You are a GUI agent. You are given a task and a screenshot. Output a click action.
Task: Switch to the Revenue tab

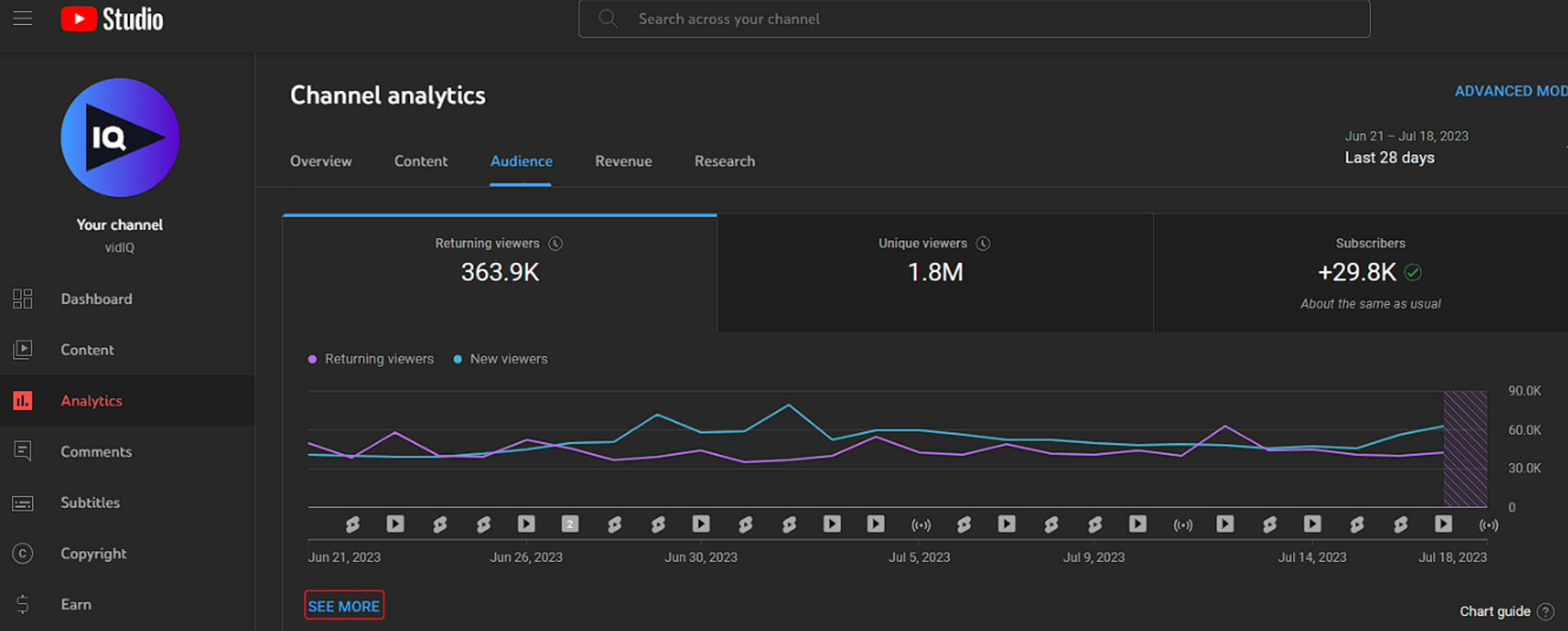point(623,161)
